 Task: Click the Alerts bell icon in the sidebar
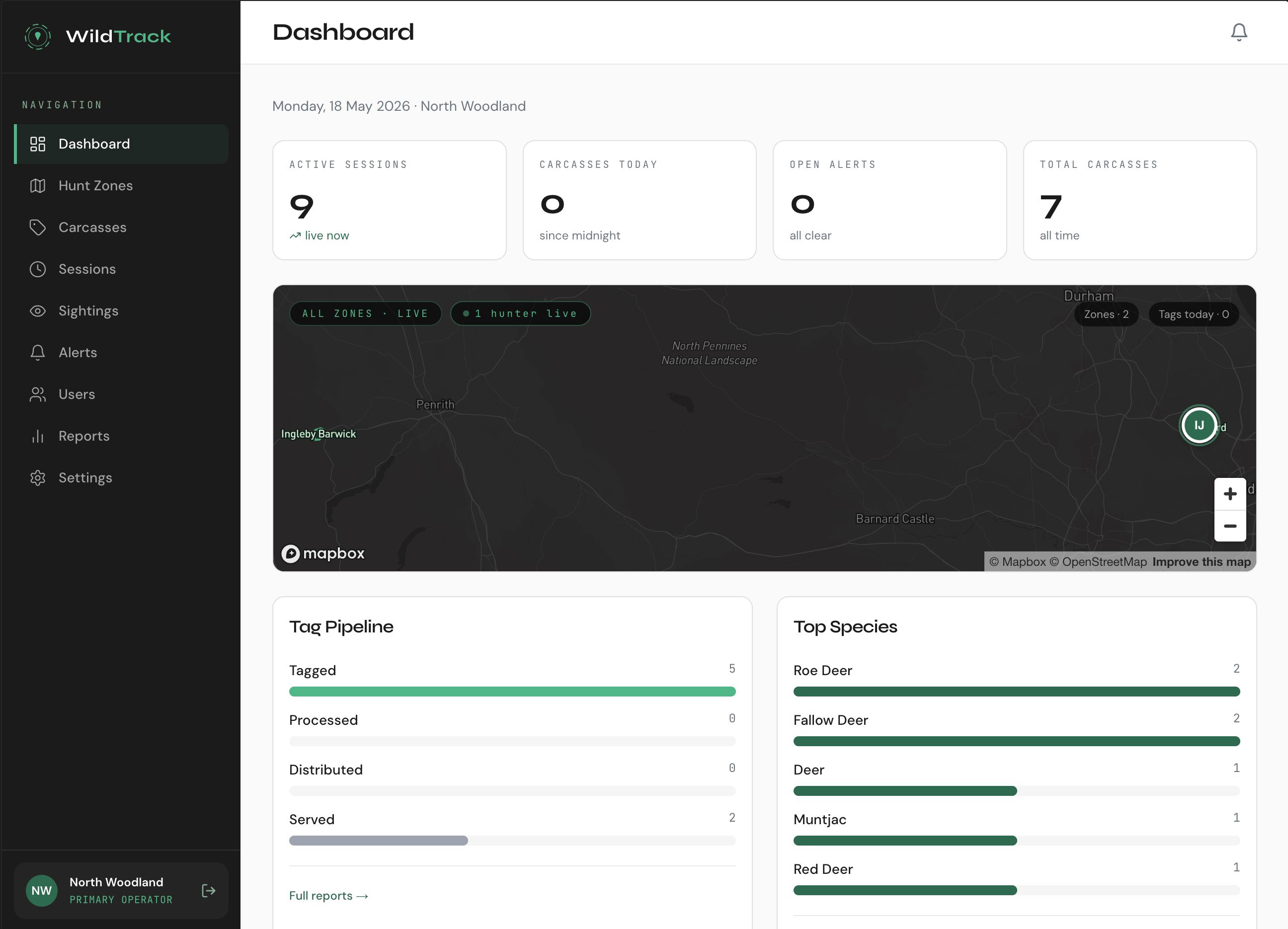click(x=37, y=353)
